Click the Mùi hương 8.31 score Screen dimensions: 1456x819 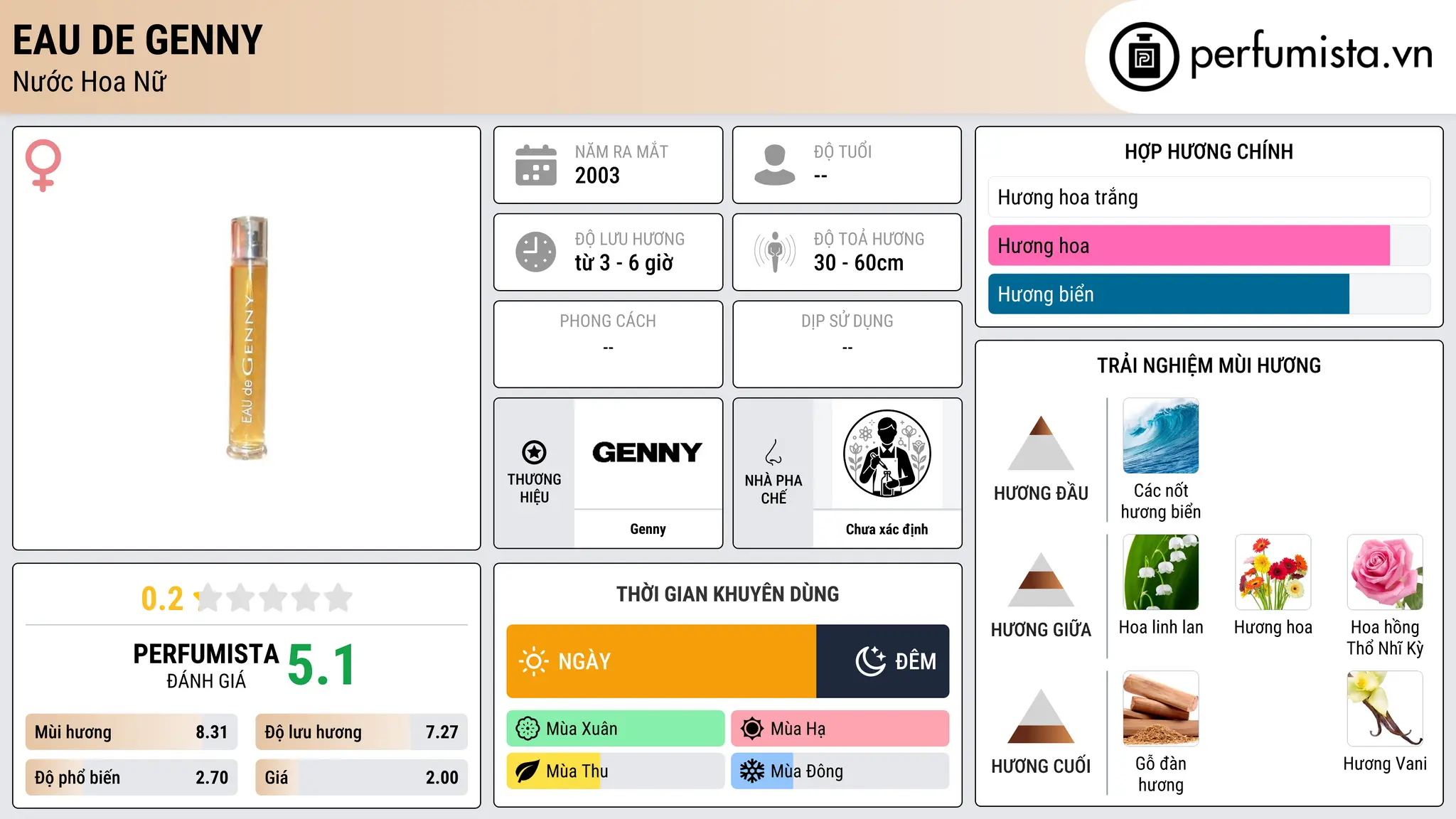(132, 732)
